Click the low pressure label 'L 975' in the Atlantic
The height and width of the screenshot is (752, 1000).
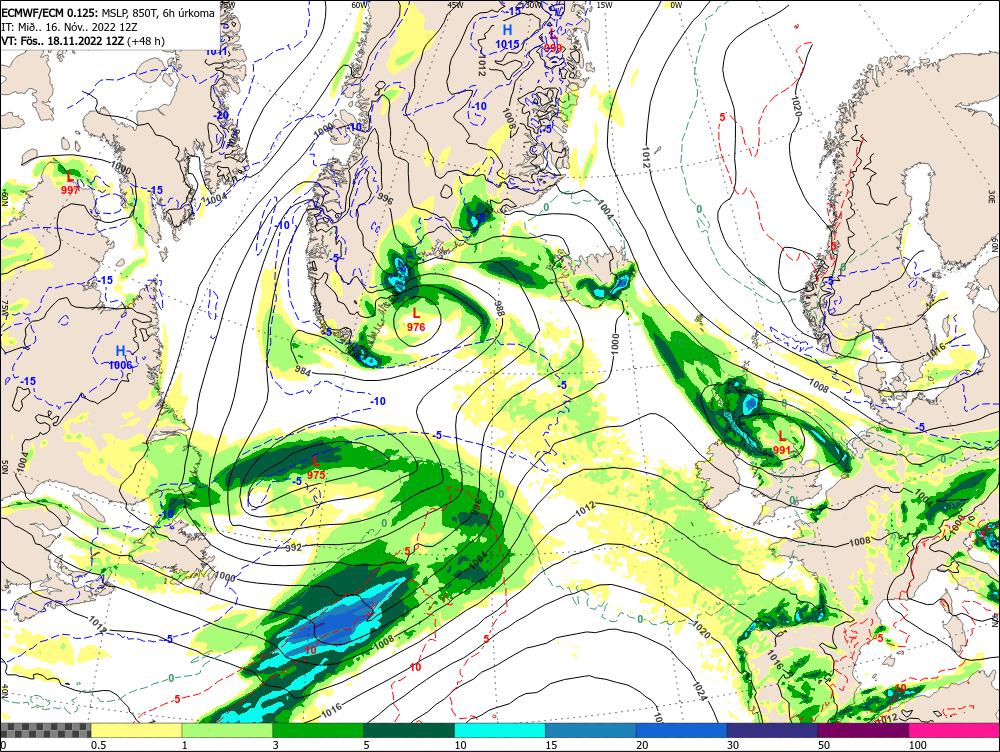[x=316, y=468]
